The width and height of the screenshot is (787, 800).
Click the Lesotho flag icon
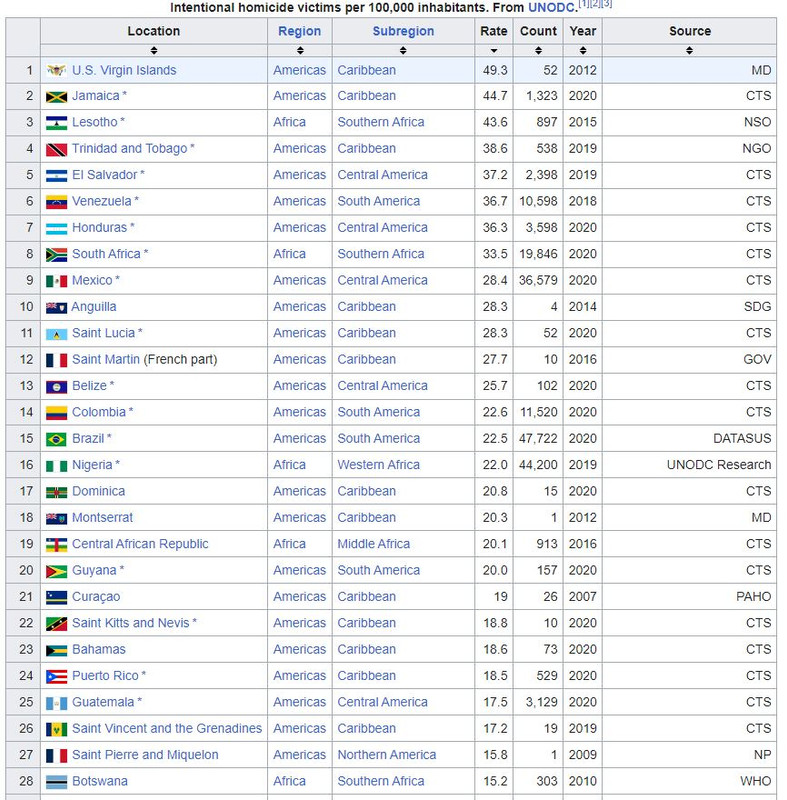coord(56,123)
